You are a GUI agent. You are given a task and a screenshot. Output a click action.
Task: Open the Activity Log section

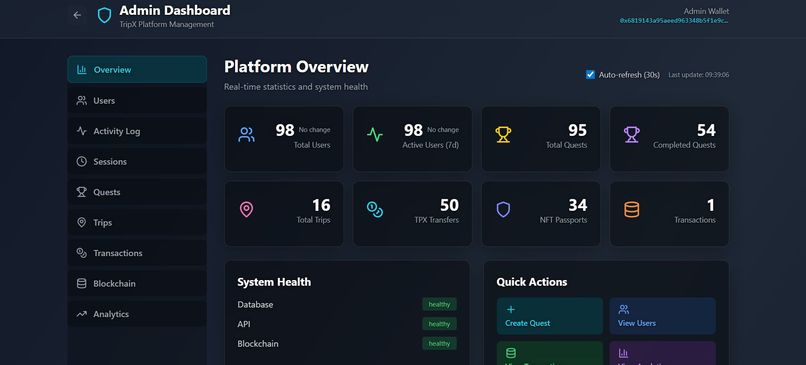point(137,131)
